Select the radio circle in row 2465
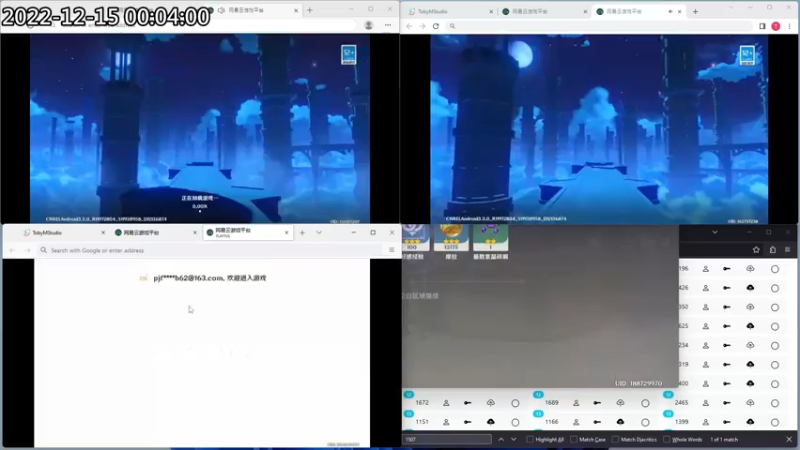800x450 pixels. (775, 404)
